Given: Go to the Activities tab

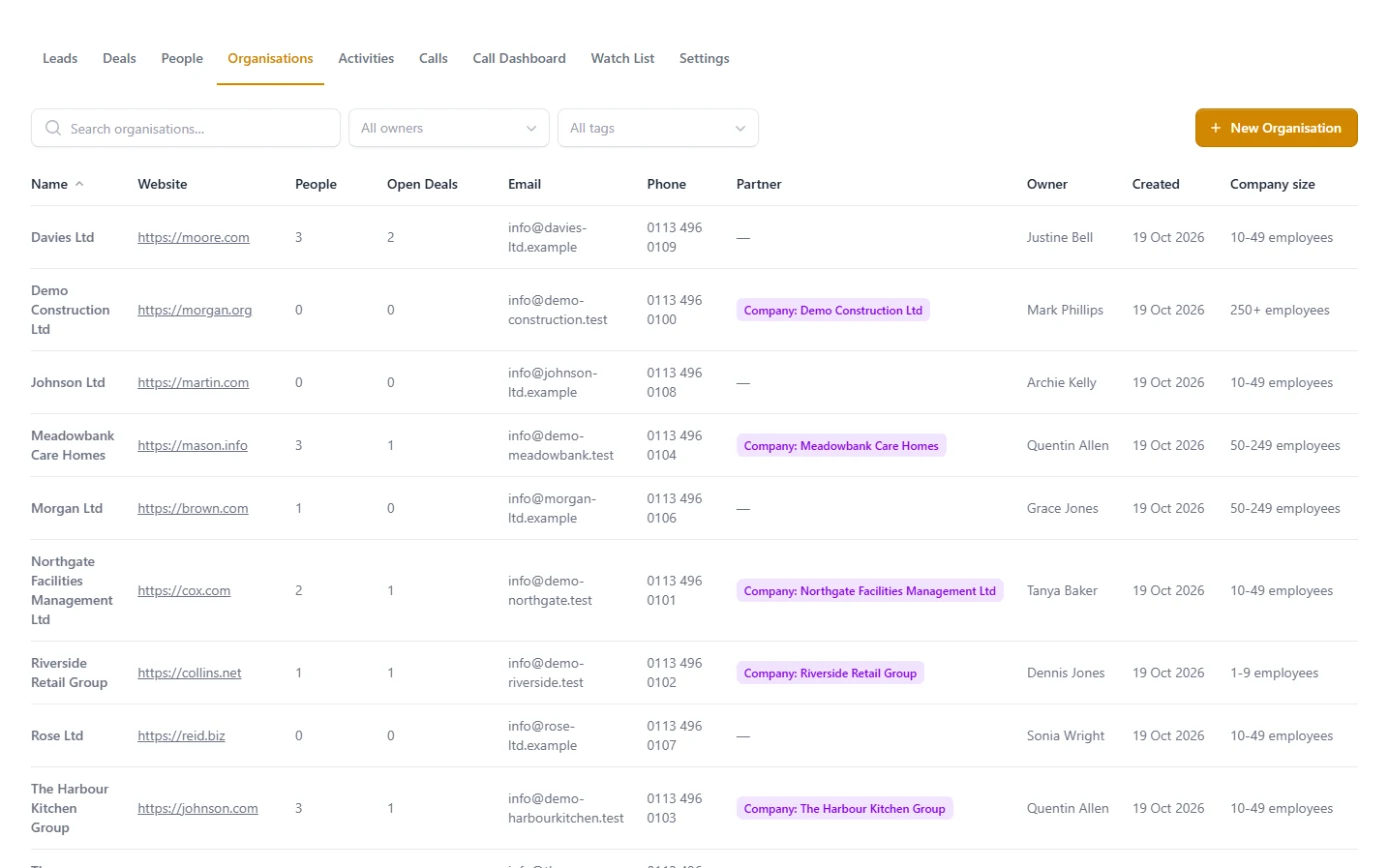Looking at the screenshot, I should click(366, 58).
